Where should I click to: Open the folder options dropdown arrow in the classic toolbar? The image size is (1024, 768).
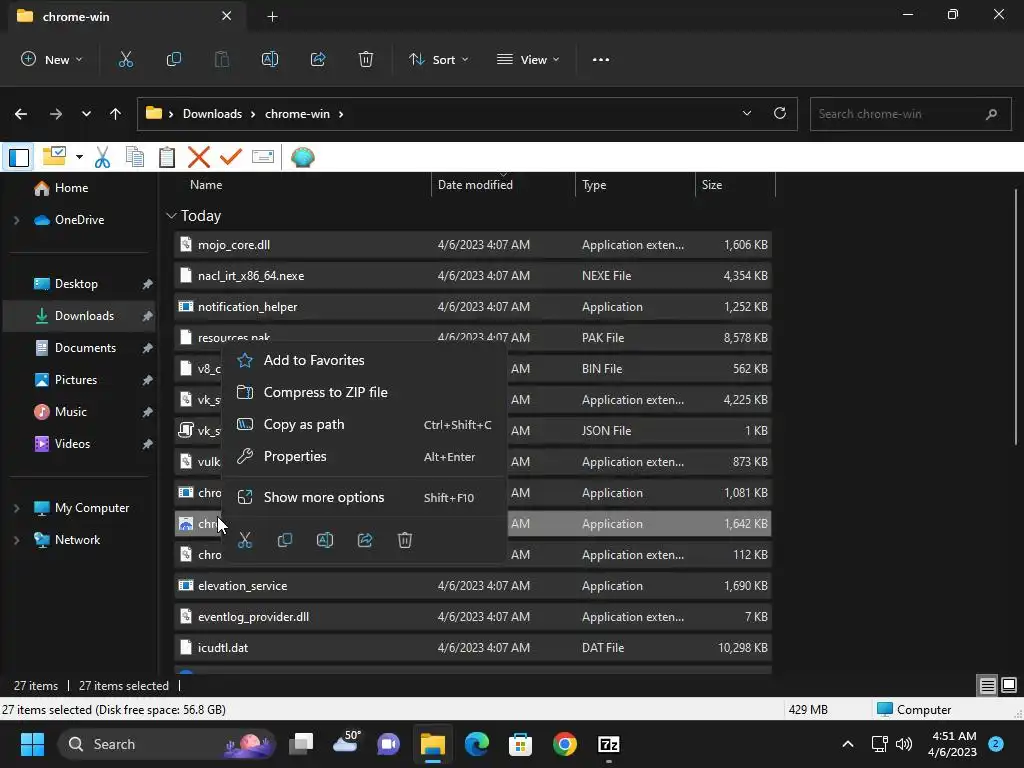79,157
